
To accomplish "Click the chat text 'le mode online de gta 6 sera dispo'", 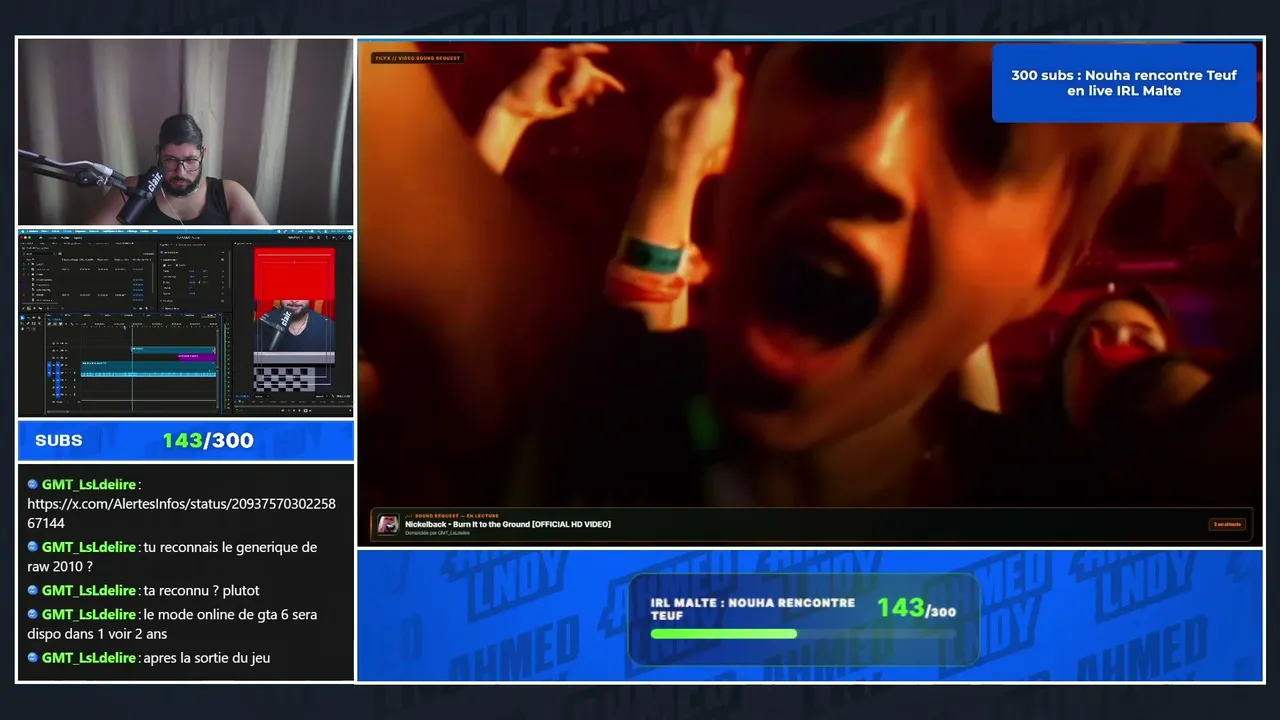I will click(x=172, y=623).
